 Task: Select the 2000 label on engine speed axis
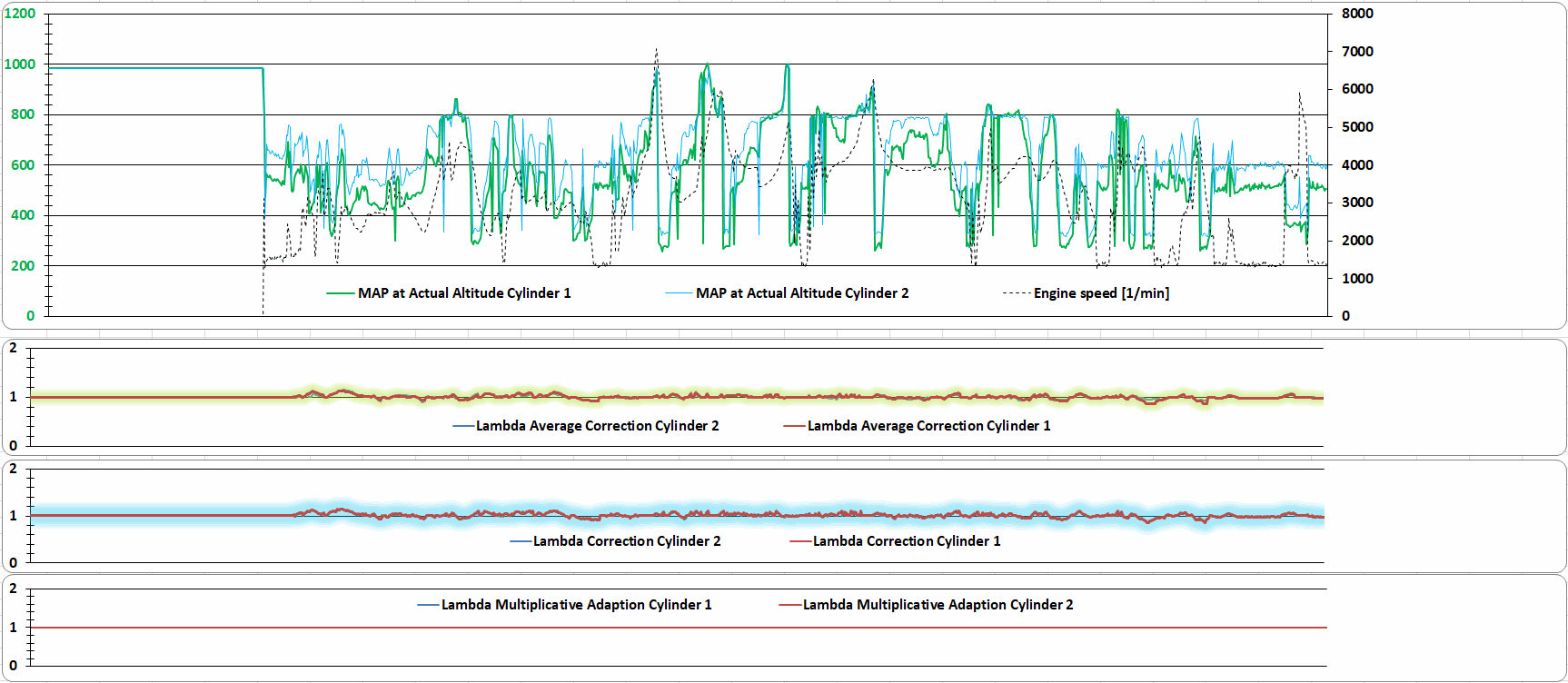tap(1357, 241)
